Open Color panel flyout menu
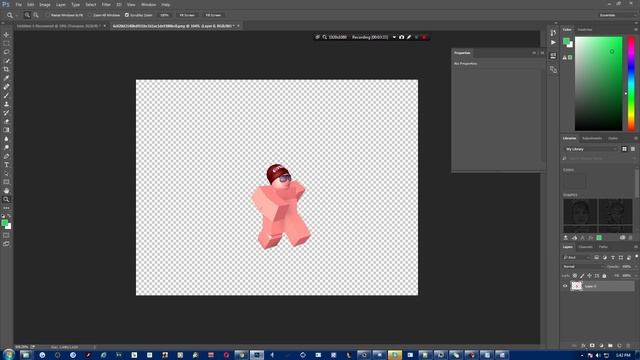Viewport: 640px width, 360px height. pyautogui.click(x=636, y=29)
